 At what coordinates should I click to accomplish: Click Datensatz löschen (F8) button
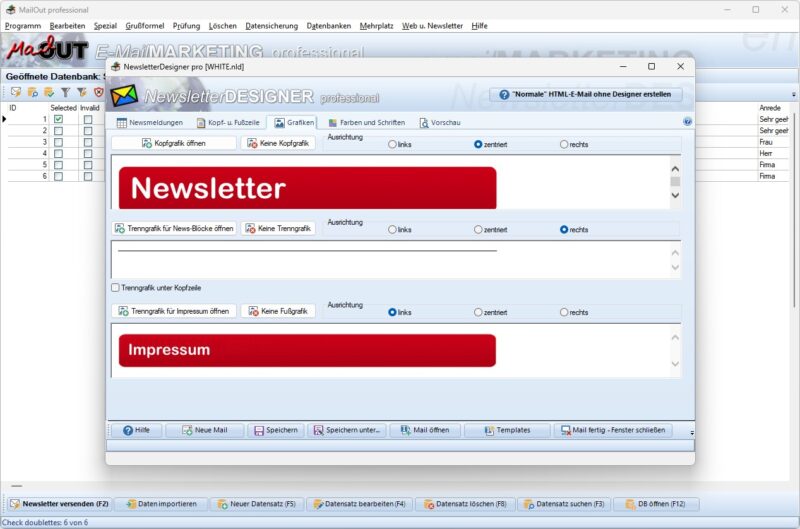465,504
